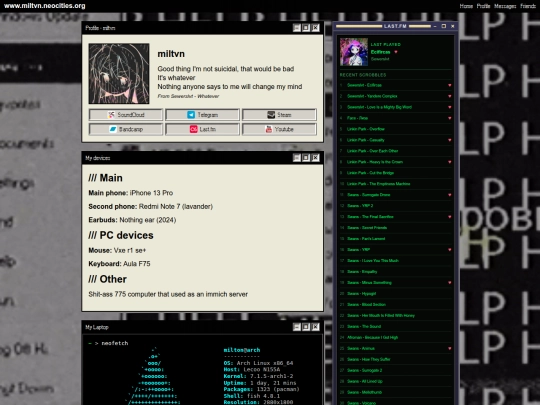This screenshot has height=405, width=540.
Task: Click 'Main phone: iPhone 13 Pro' line
Action: click(x=131, y=193)
